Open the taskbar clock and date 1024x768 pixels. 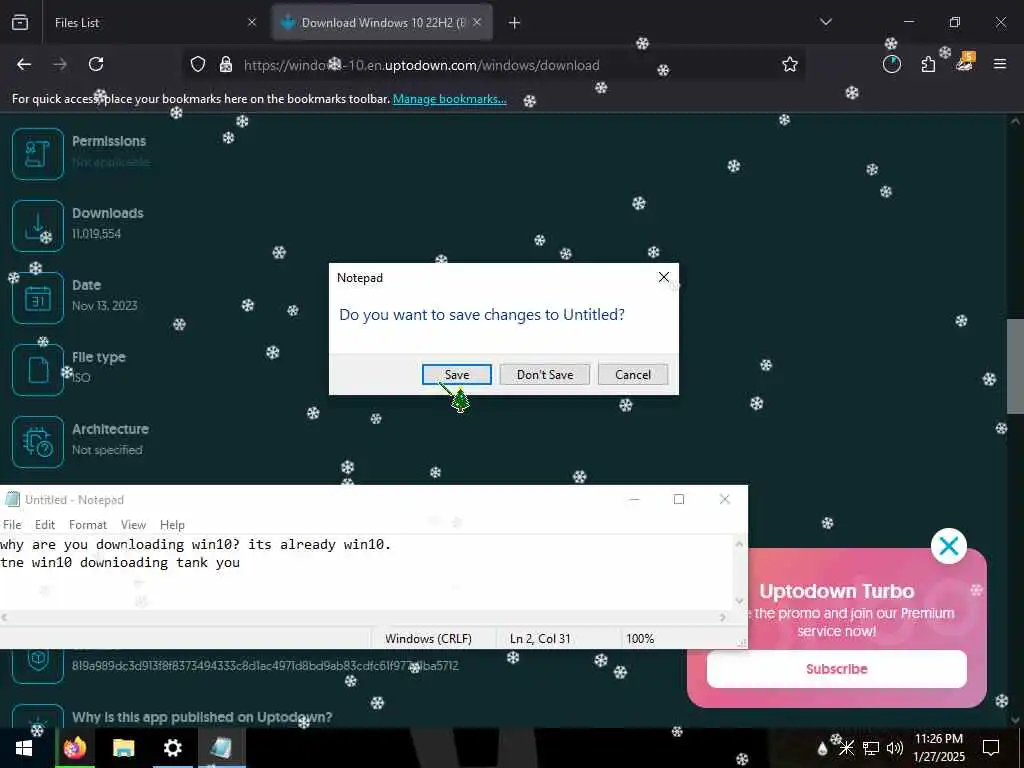point(938,748)
